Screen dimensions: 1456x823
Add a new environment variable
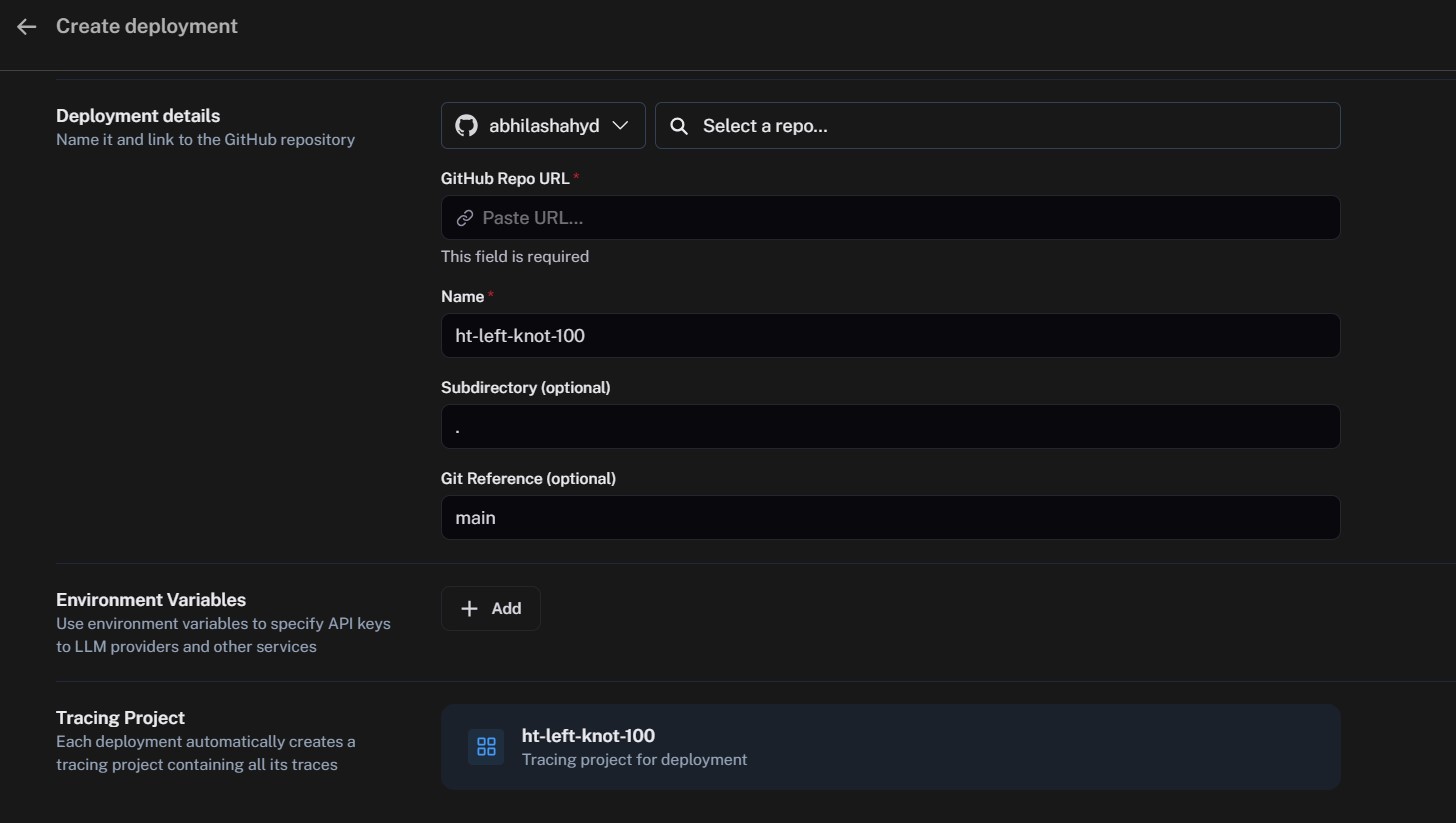point(490,609)
